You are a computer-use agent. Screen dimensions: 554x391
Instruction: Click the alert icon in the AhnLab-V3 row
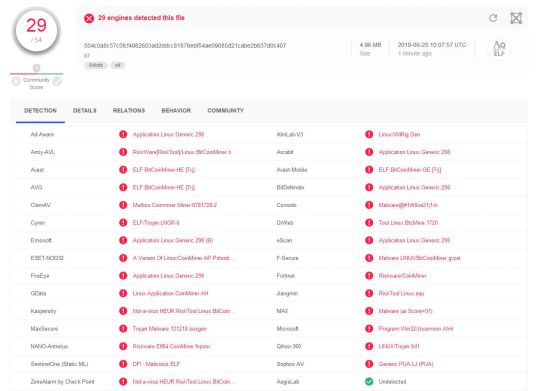(369, 134)
